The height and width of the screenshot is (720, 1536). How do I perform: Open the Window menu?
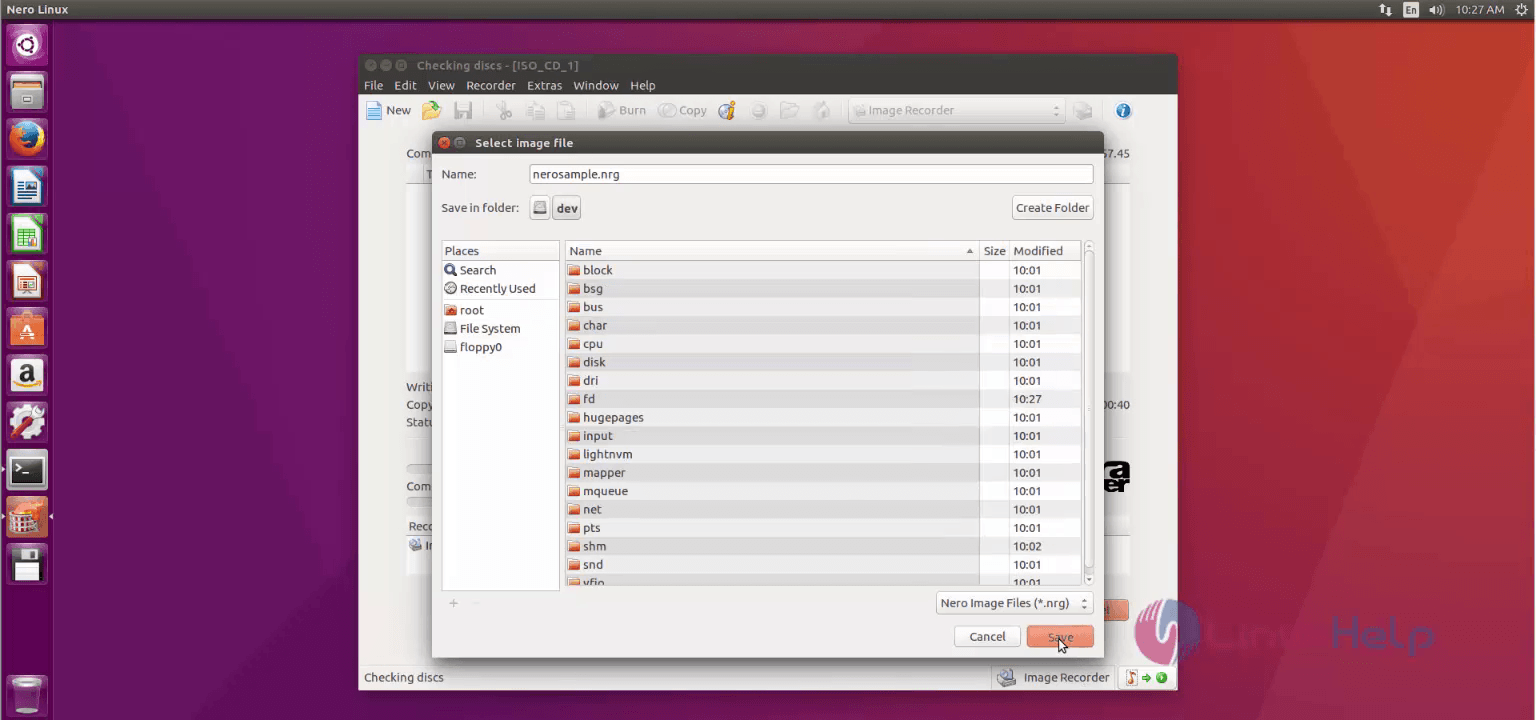(x=596, y=86)
